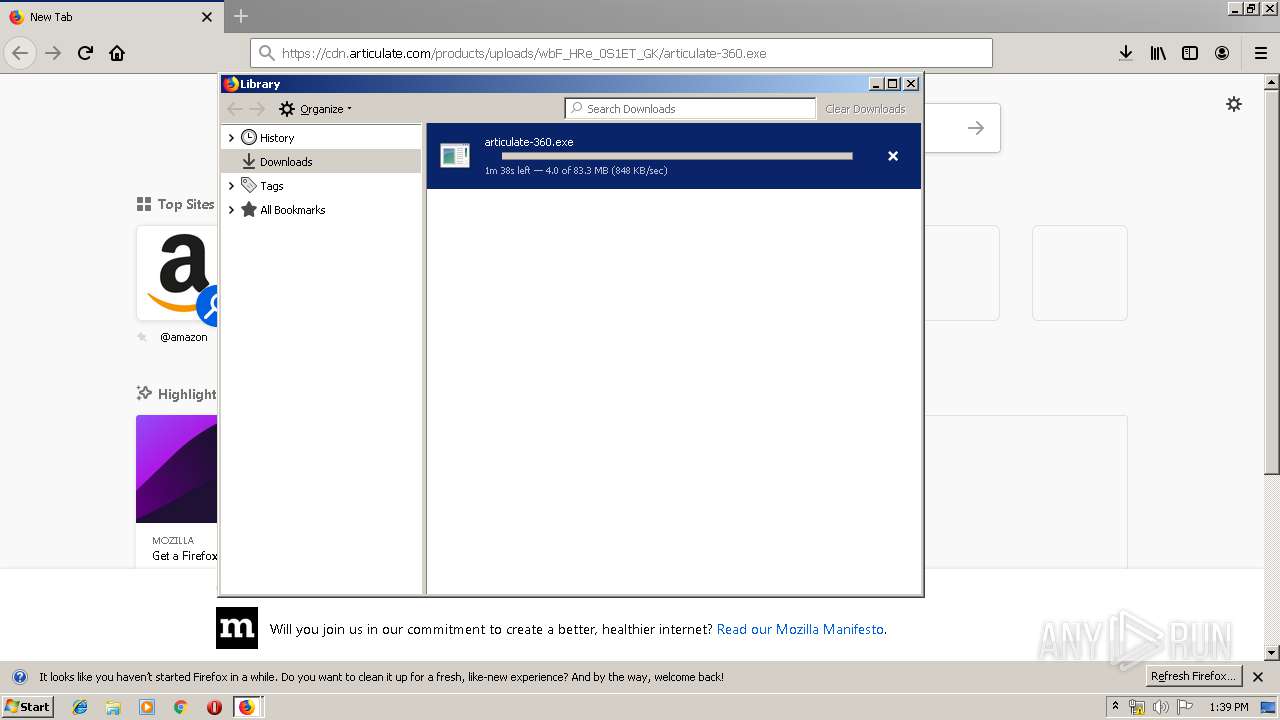Click the notification info icon
Image resolution: width=1280 pixels, height=720 pixels.
point(19,677)
